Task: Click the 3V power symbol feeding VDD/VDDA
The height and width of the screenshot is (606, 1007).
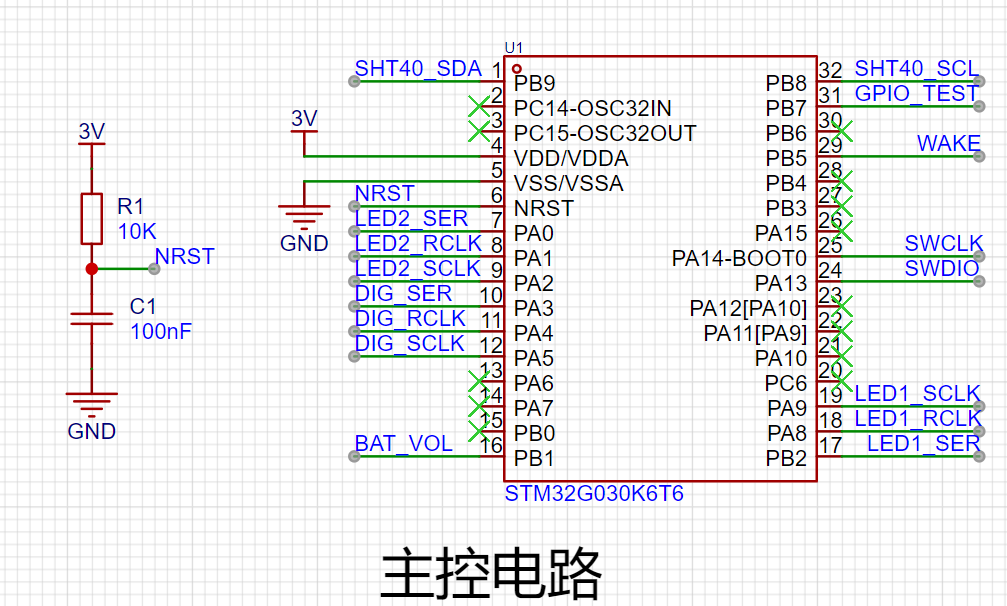Action: coord(304,121)
